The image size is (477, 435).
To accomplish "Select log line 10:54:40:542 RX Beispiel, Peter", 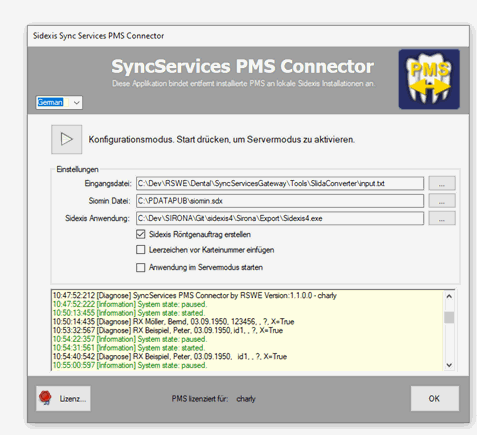I will pyautogui.click(x=170, y=357).
